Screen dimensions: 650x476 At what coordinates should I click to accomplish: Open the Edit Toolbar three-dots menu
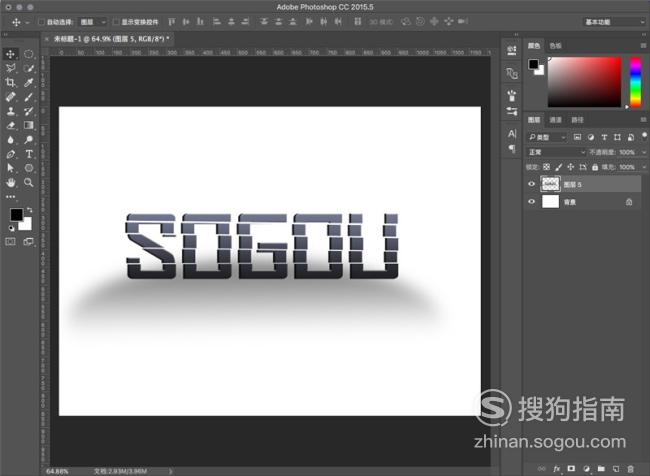10,197
